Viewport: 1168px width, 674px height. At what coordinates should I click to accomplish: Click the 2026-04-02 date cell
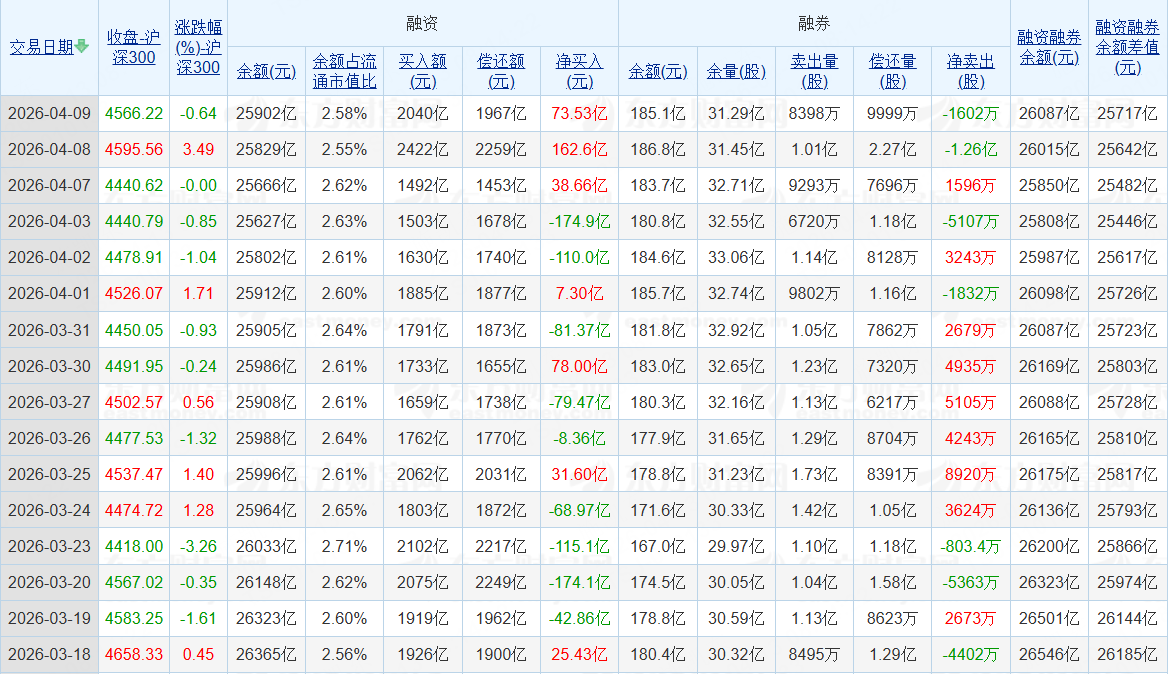pos(49,258)
